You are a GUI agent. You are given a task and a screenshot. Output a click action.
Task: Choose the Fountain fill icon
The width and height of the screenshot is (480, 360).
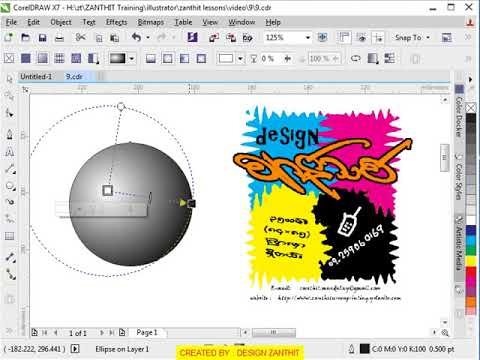42,59
